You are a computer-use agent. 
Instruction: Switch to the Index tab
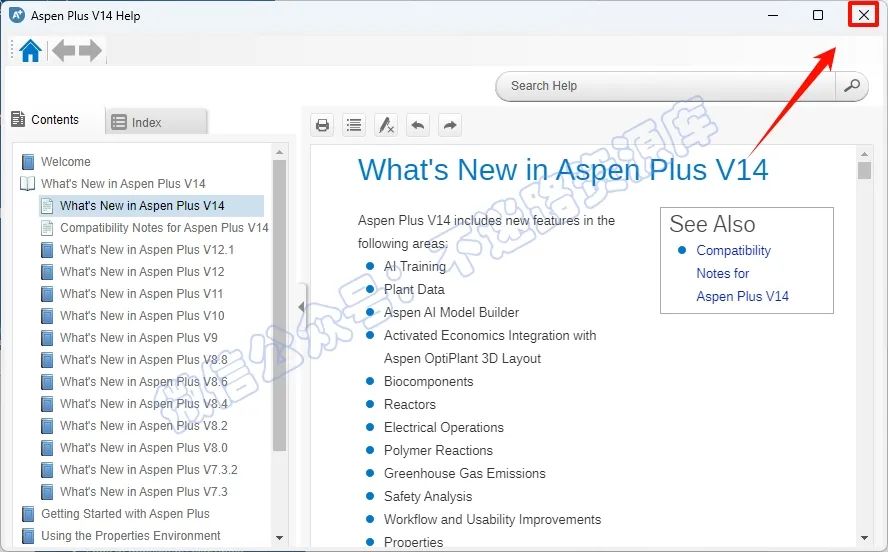click(156, 122)
